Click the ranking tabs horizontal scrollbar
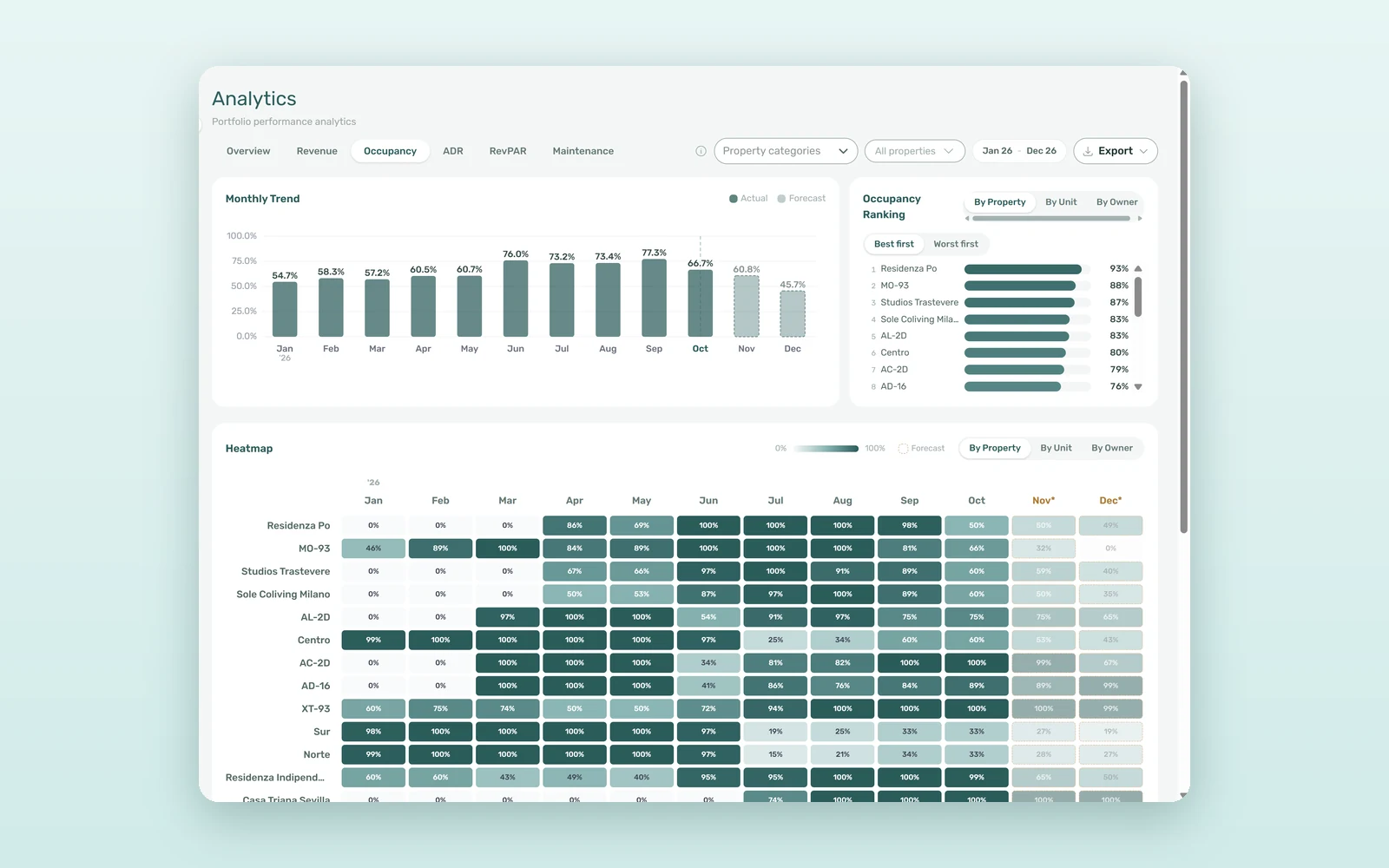 [x=1051, y=219]
